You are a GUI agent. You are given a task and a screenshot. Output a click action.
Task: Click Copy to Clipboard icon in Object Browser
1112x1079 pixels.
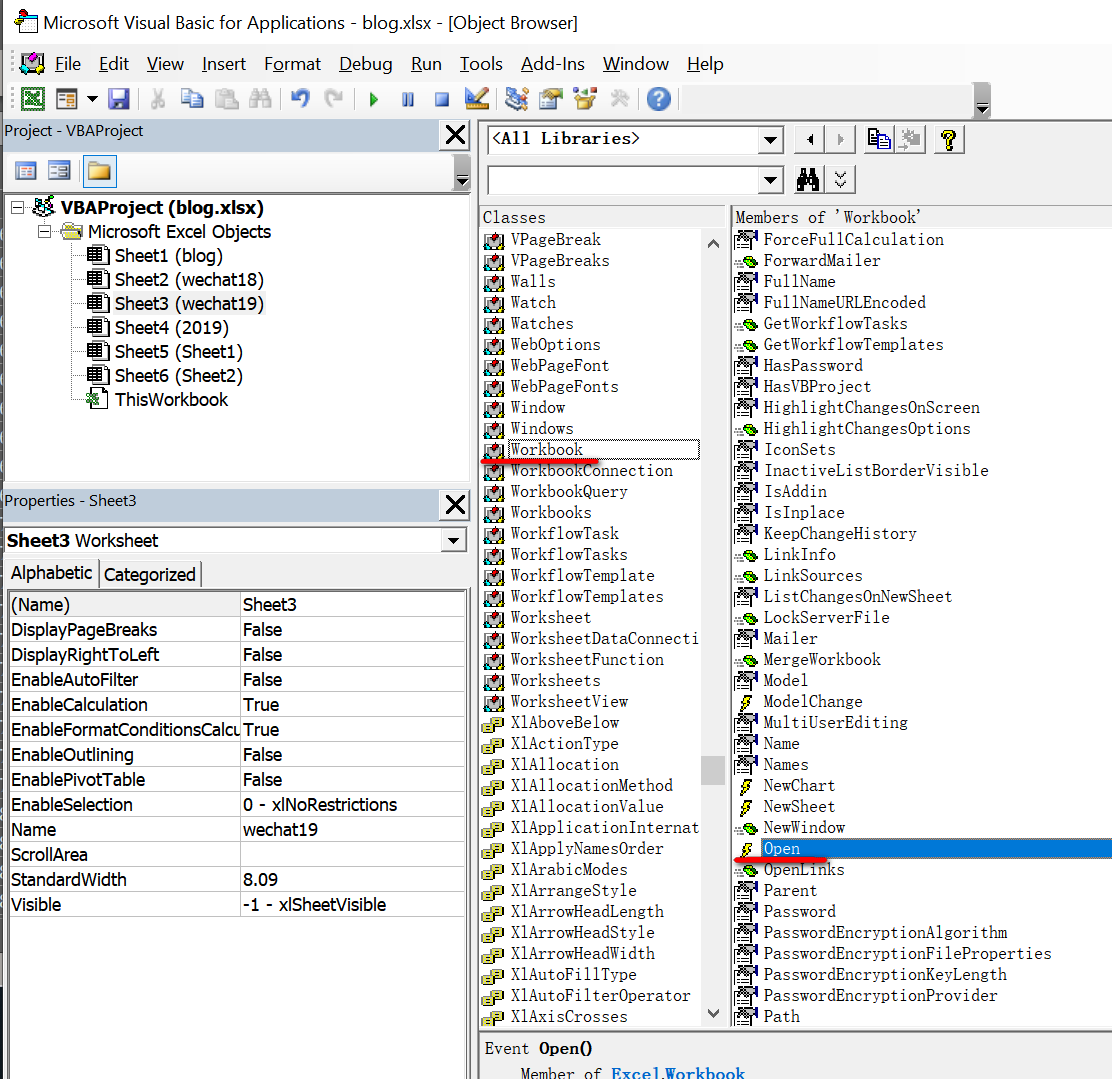[x=879, y=140]
